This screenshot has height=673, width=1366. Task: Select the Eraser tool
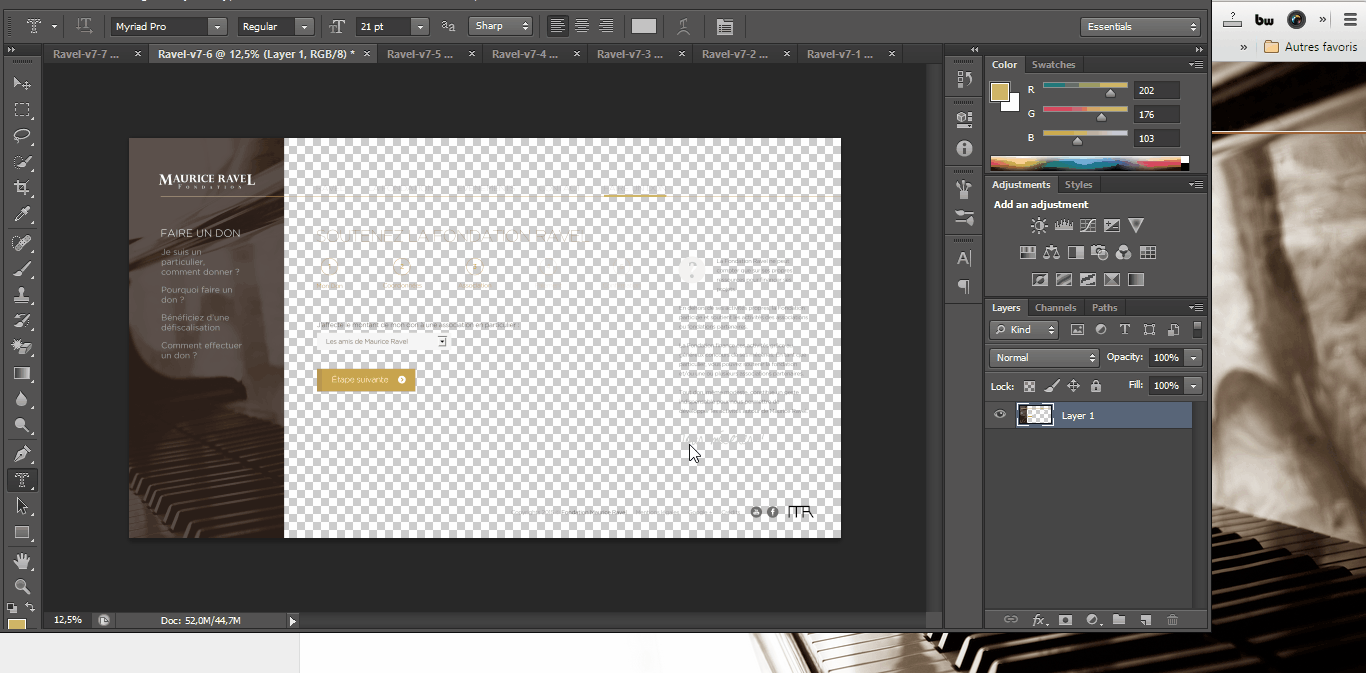tap(22, 347)
